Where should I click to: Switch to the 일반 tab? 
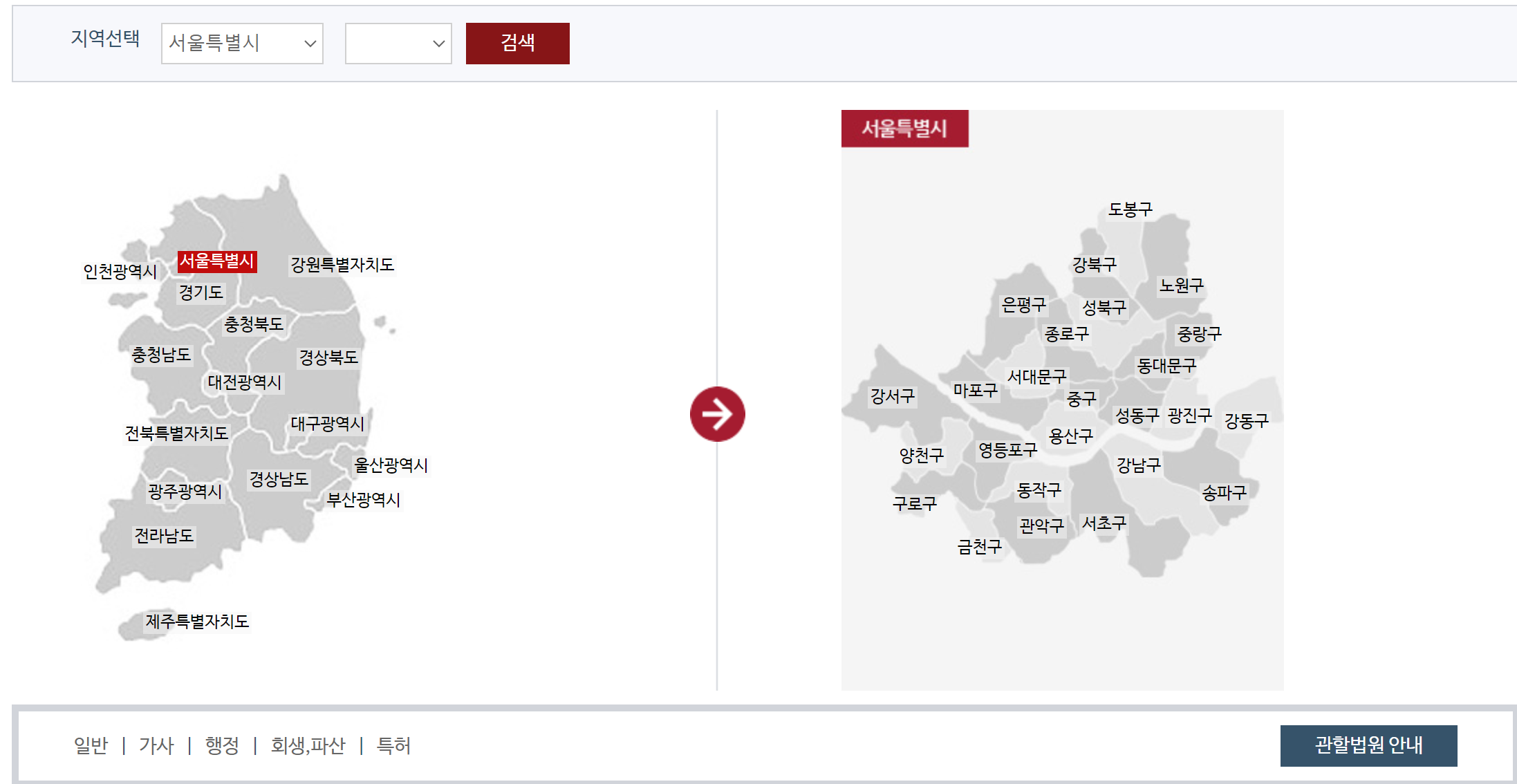[91, 745]
